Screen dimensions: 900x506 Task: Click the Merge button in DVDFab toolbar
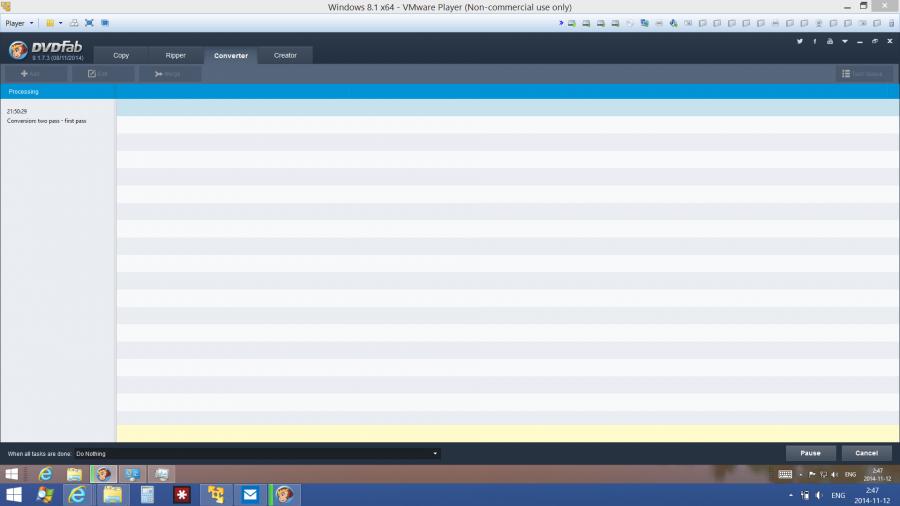(x=169, y=74)
